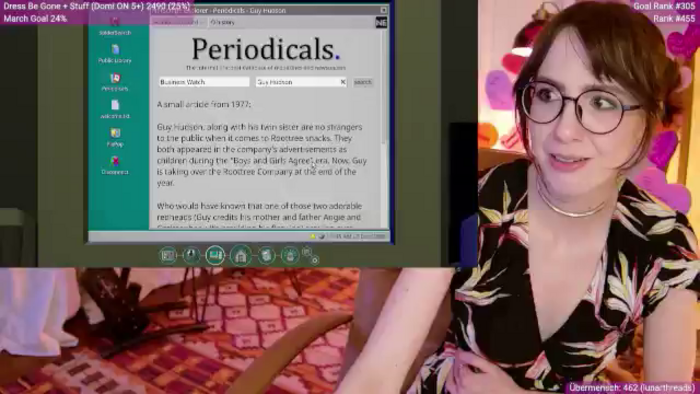Click into the Guy Hudson search field
Screen dimensions: 700x394
(297, 82)
